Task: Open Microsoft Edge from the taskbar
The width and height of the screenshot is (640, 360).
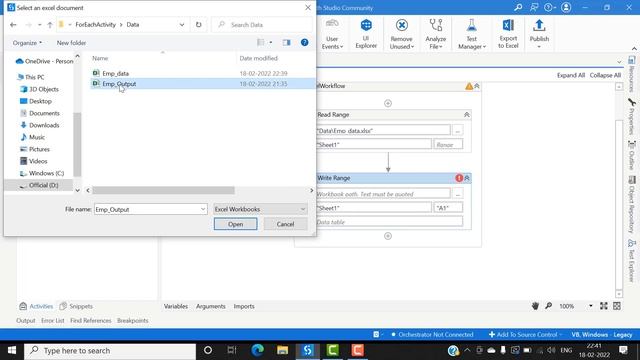Action: [x=258, y=350]
